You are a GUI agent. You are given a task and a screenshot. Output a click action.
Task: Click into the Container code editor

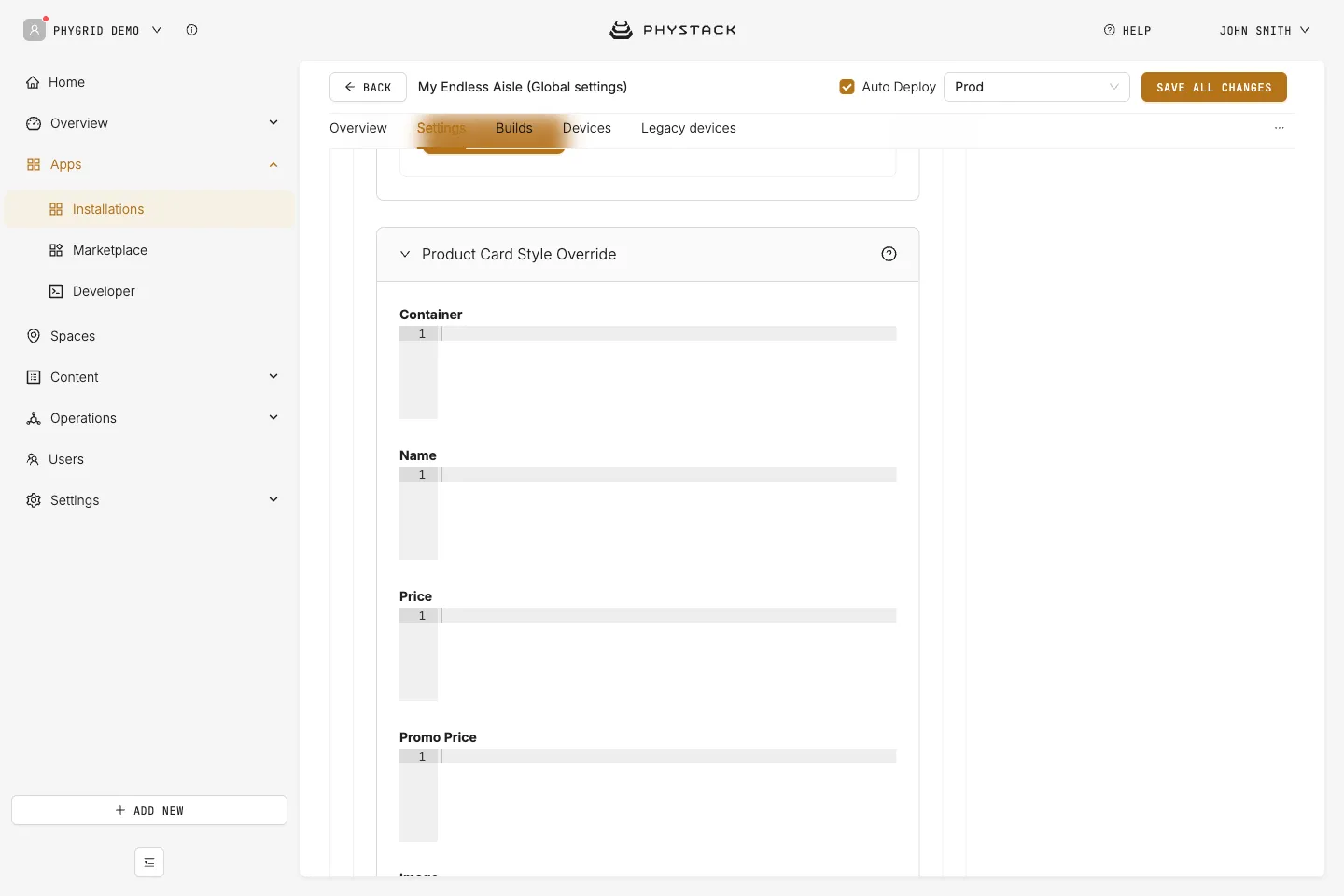[648, 372]
